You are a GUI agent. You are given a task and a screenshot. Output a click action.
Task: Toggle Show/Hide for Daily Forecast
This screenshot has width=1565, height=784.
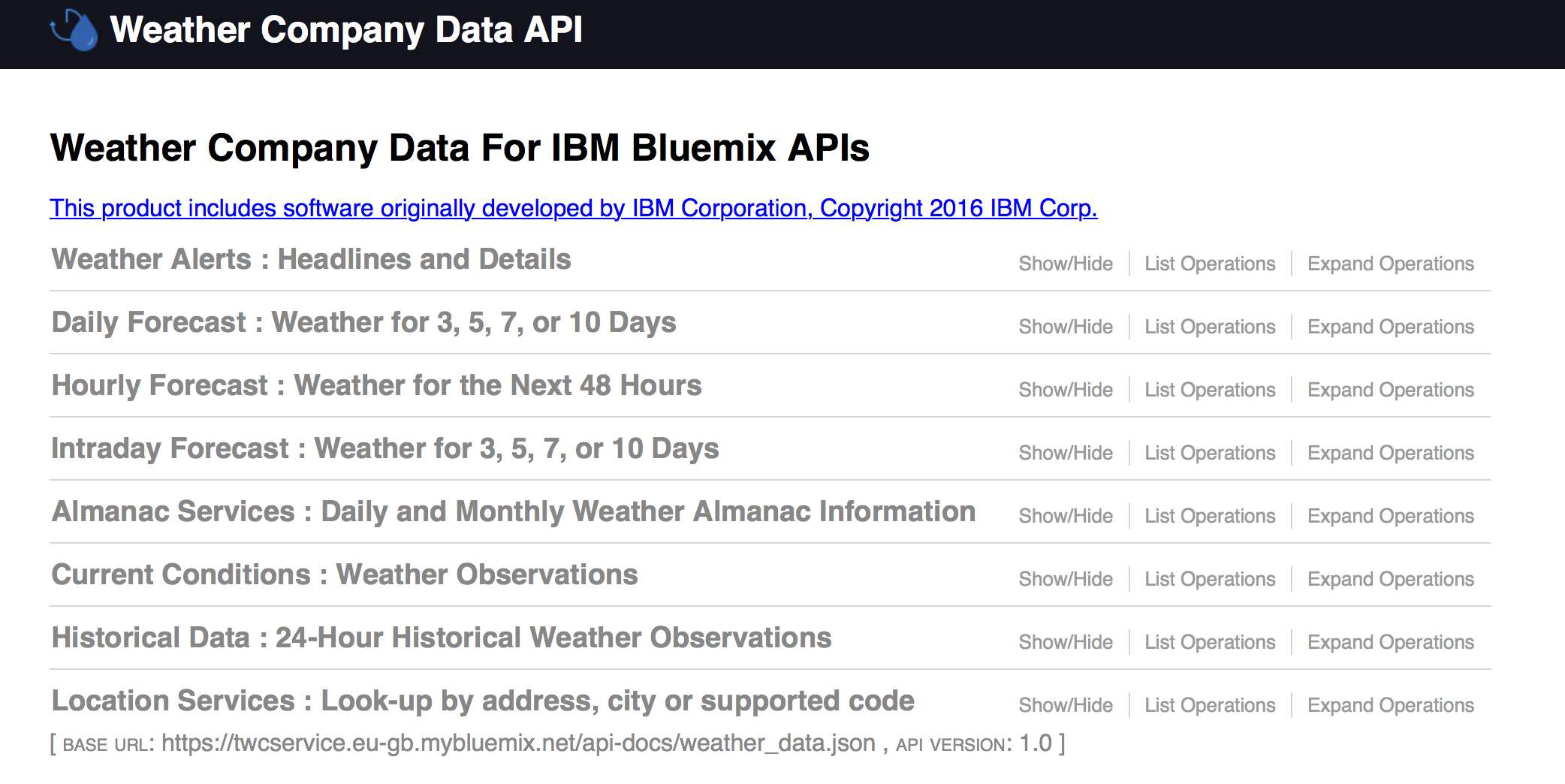click(x=1066, y=327)
